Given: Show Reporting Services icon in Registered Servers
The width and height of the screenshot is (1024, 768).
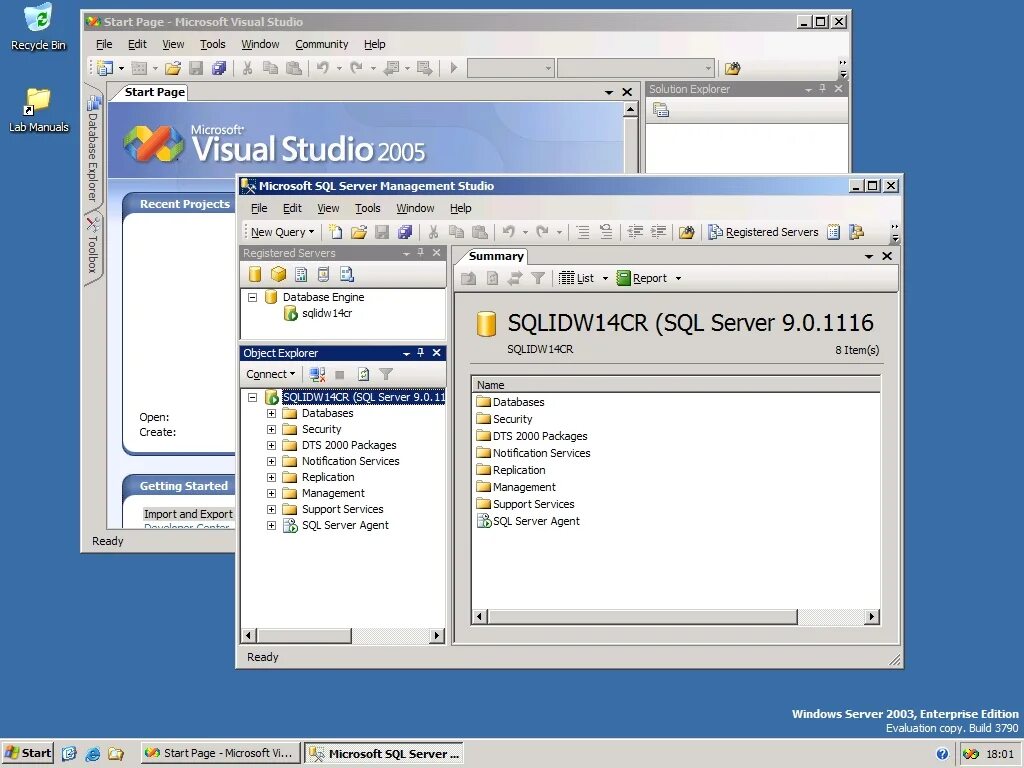Looking at the screenshot, I should coord(300,274).
